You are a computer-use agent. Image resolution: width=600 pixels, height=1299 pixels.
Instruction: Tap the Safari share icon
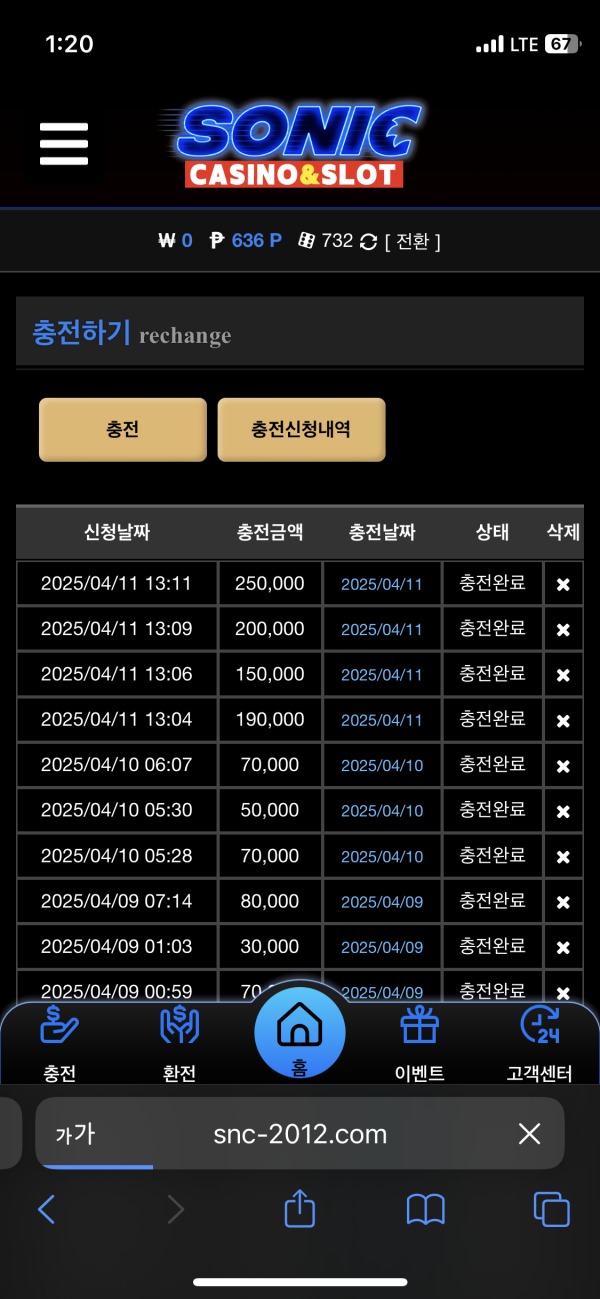(299, 1209)
